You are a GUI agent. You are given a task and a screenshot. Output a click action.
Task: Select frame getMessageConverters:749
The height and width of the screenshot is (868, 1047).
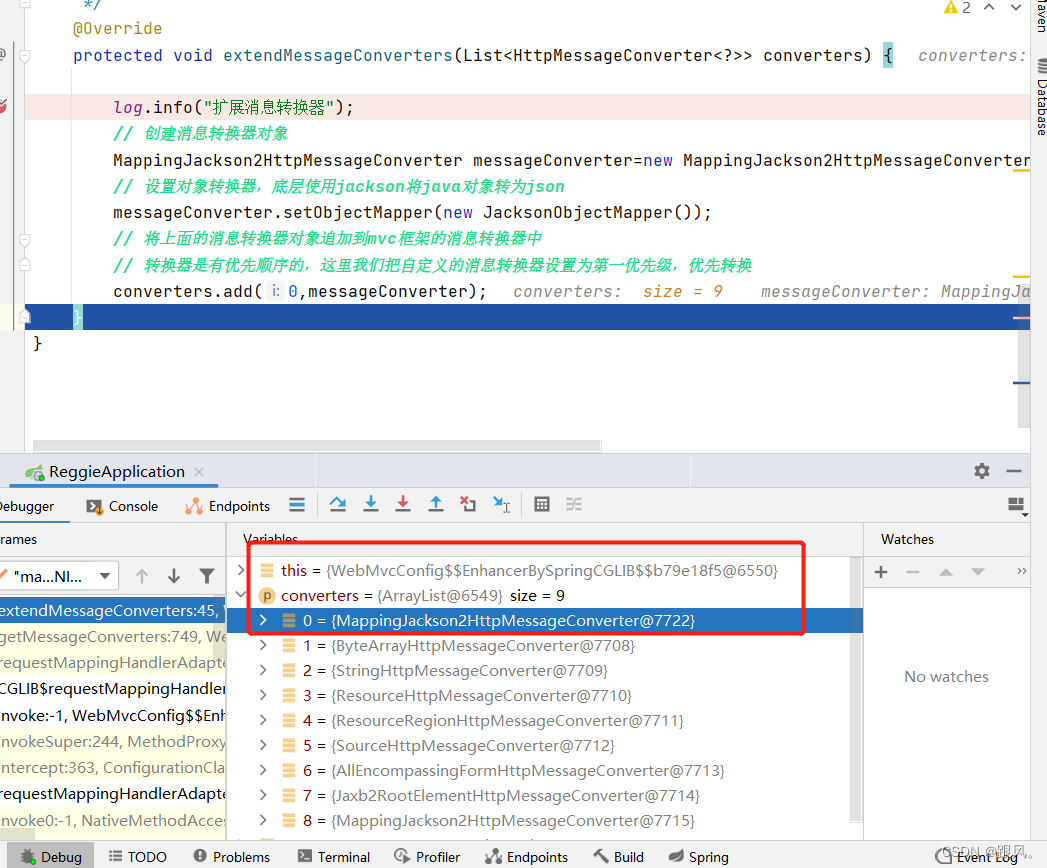tap(112, 636)
